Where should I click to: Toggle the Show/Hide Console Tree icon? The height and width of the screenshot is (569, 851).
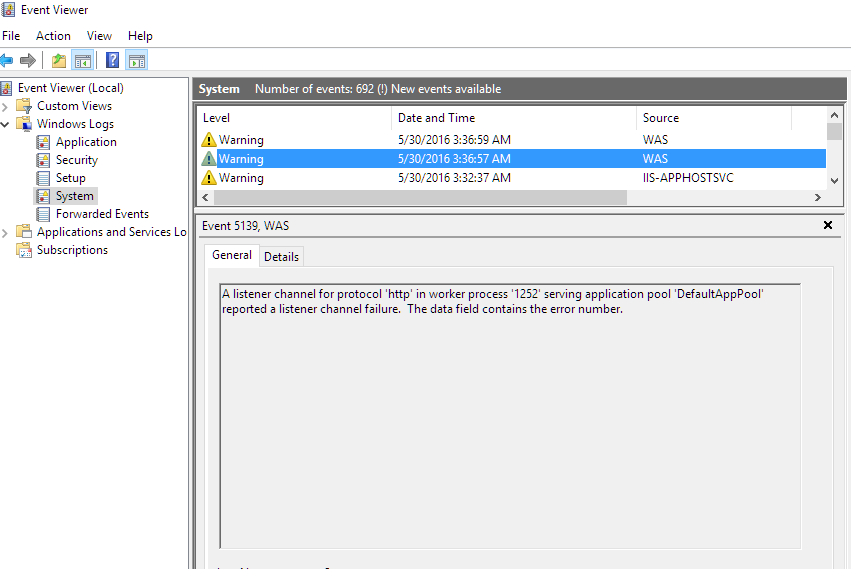pos(82,61)
